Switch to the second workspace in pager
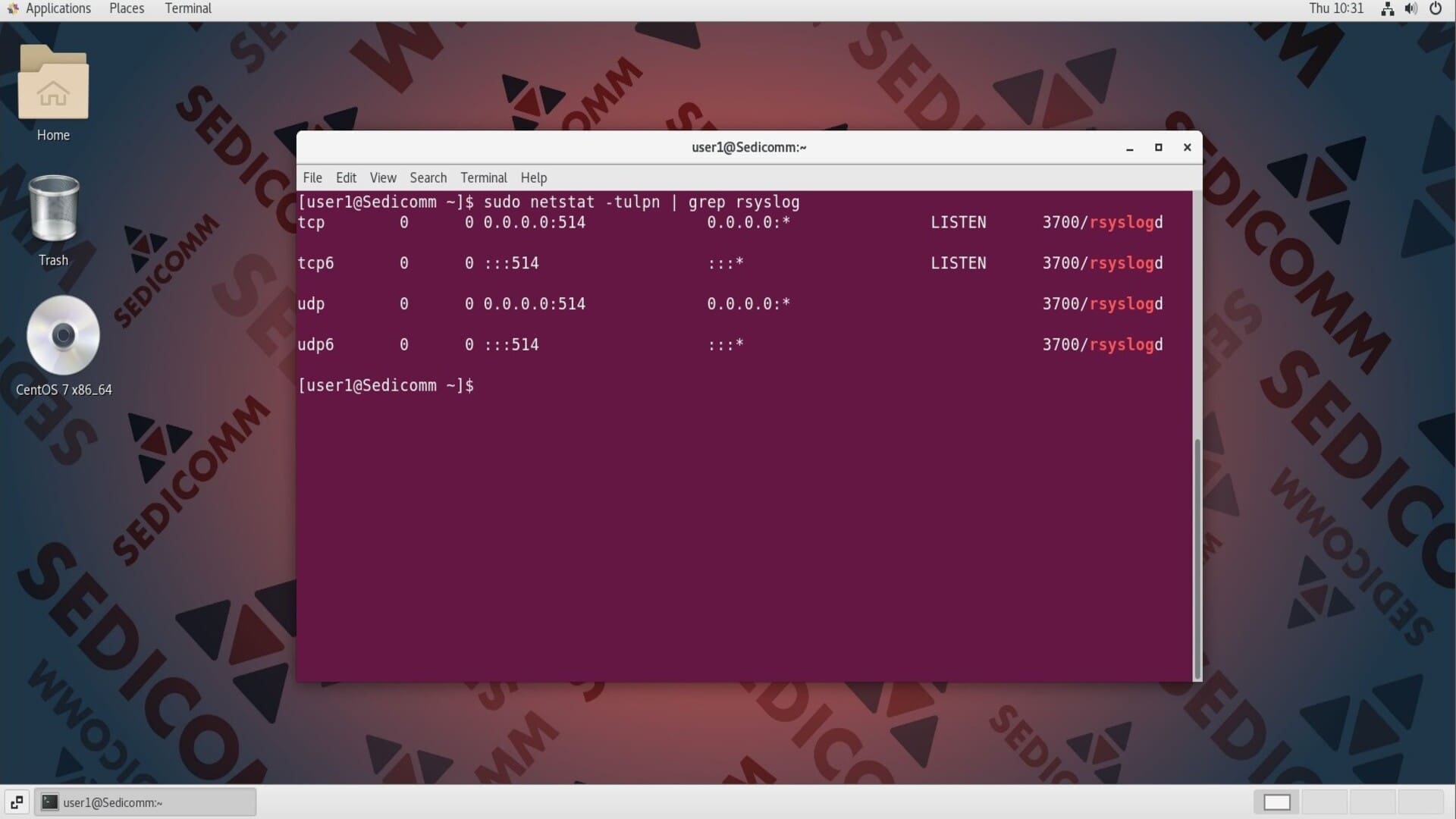1456x819 pixels. (1325, 802)
